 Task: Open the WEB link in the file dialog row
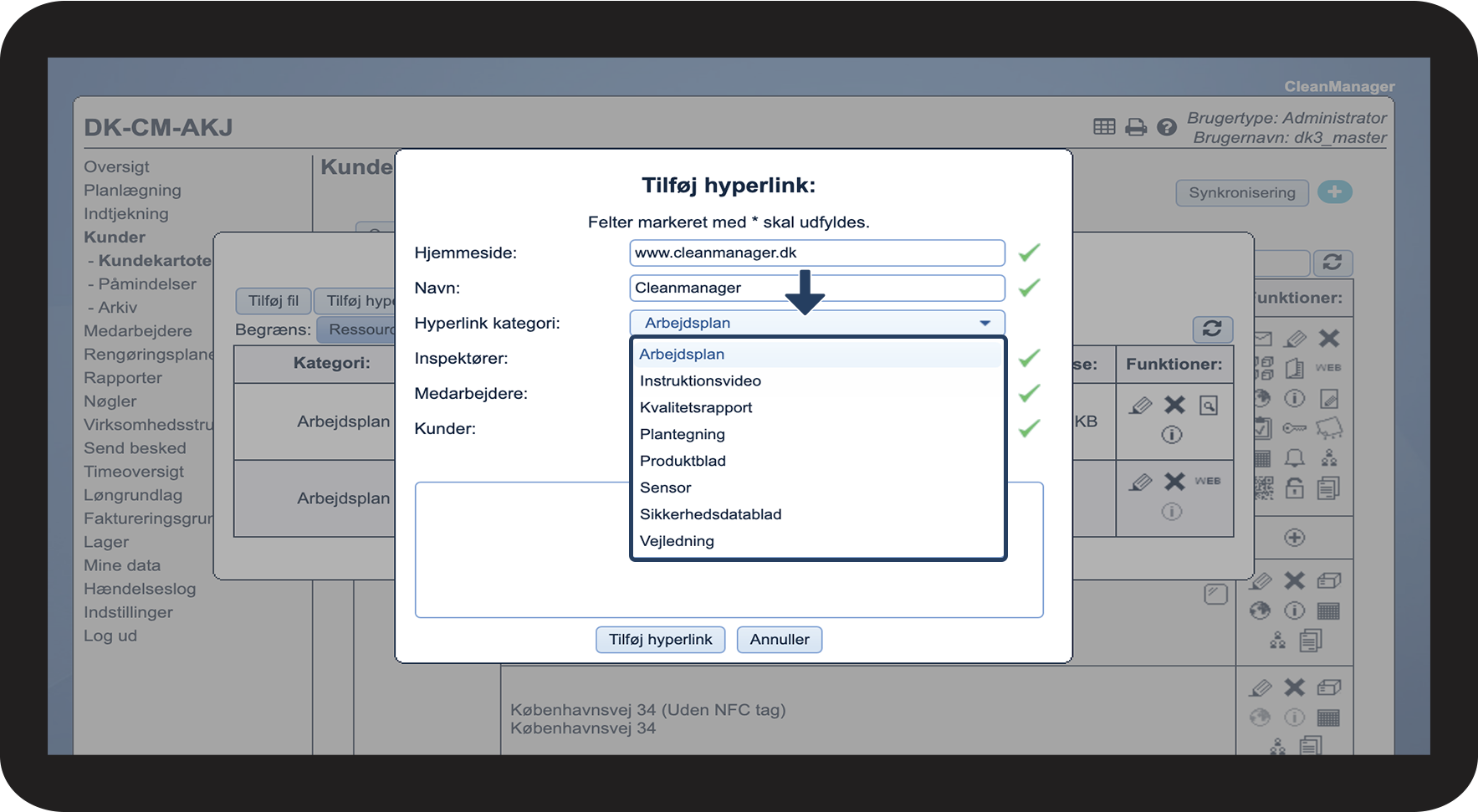pyautogui.click(x=1208, y=481)
